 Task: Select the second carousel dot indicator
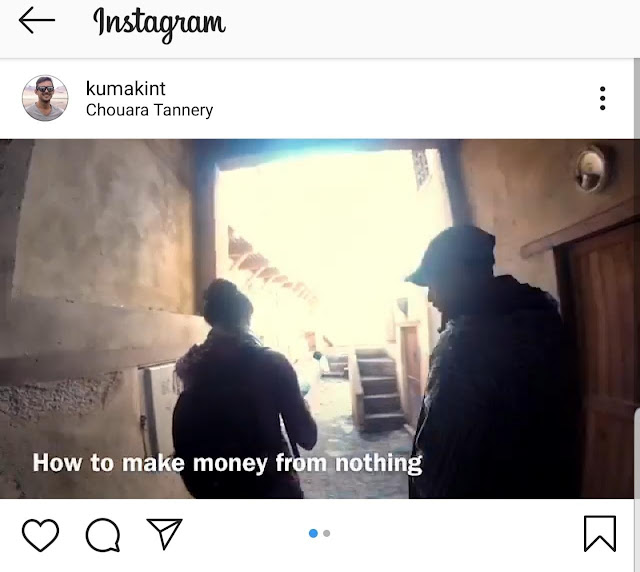coord(327,533)
